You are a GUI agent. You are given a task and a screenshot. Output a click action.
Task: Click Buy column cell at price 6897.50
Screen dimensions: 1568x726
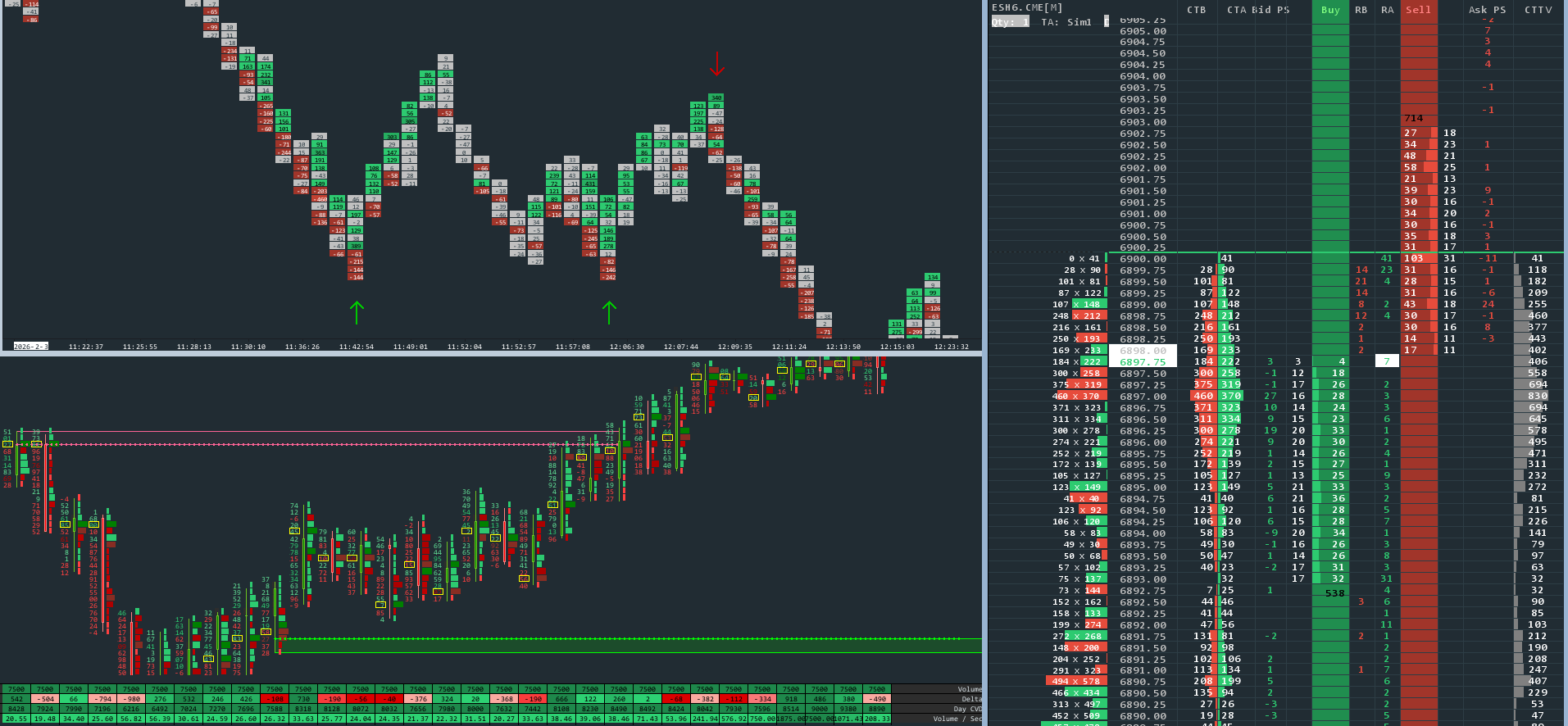tap(1330, 373)
